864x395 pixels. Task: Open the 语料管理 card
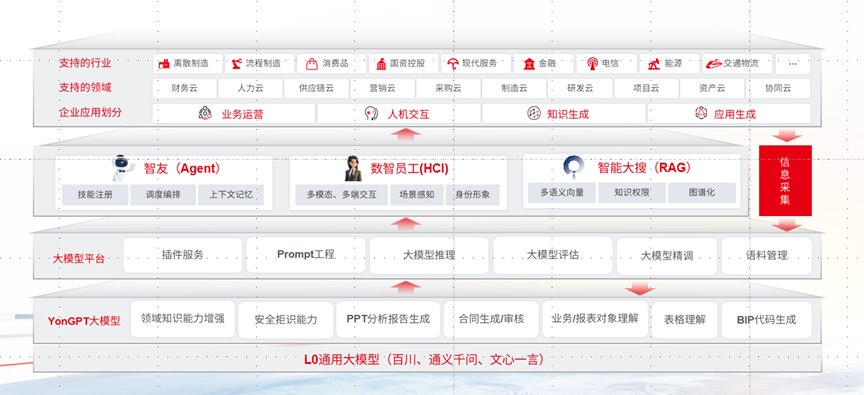[x=766, y=256]
